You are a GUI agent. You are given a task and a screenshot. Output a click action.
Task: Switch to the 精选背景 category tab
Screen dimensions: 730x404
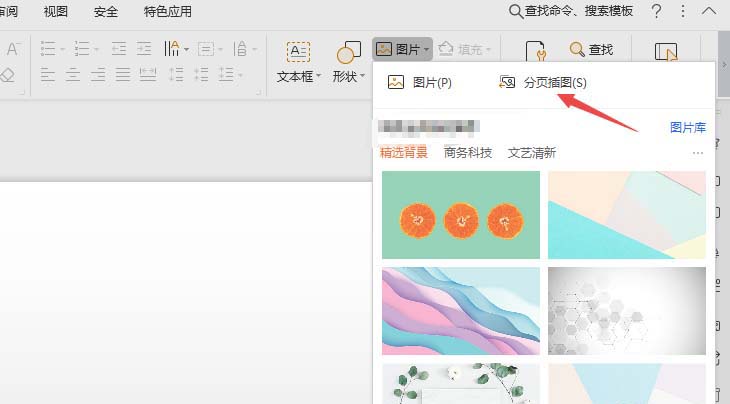[404, 152]
